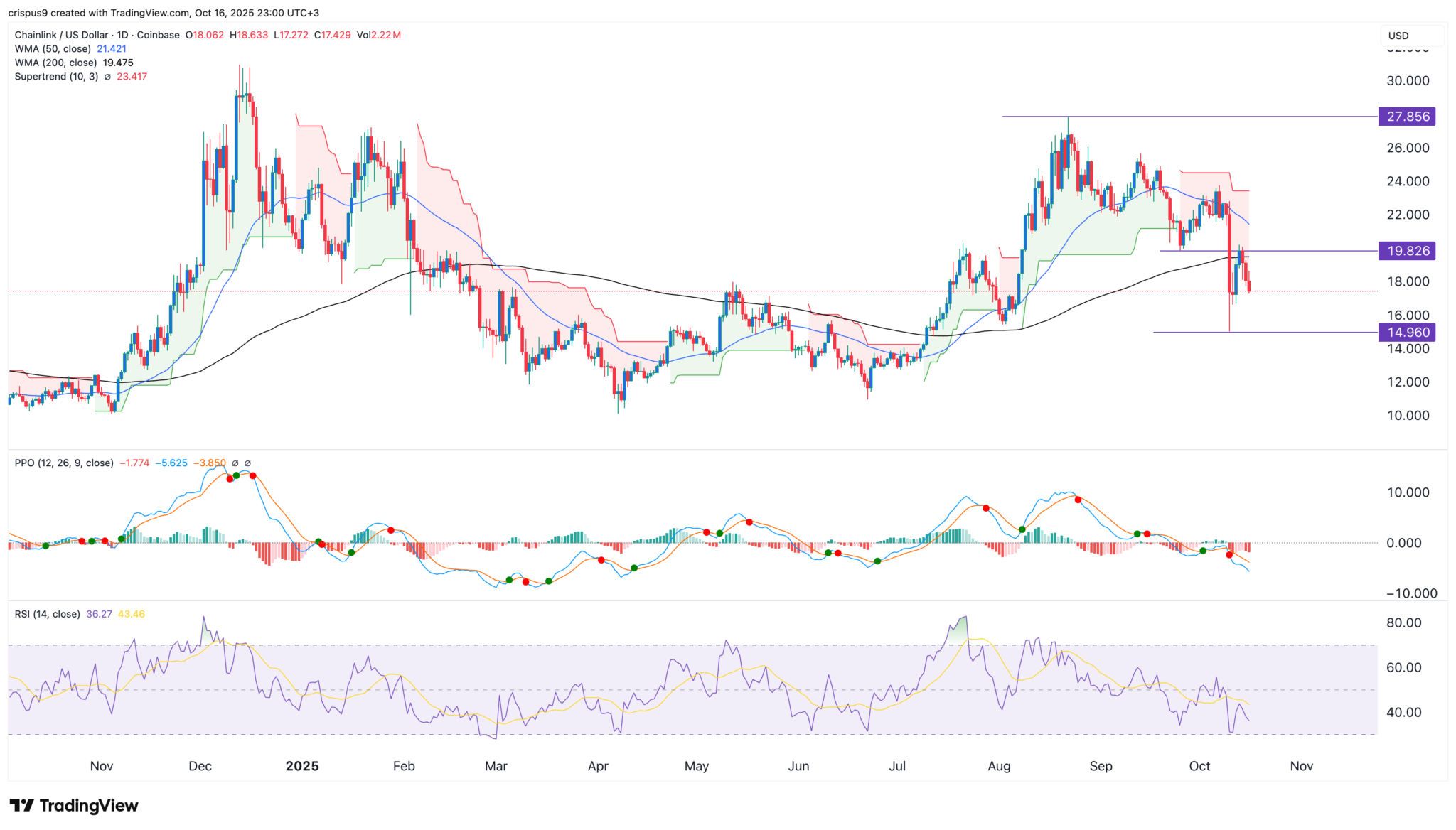Click the TradingView logo at bottom left
This screenshot has height=830, width=1456.
point(23,805)
